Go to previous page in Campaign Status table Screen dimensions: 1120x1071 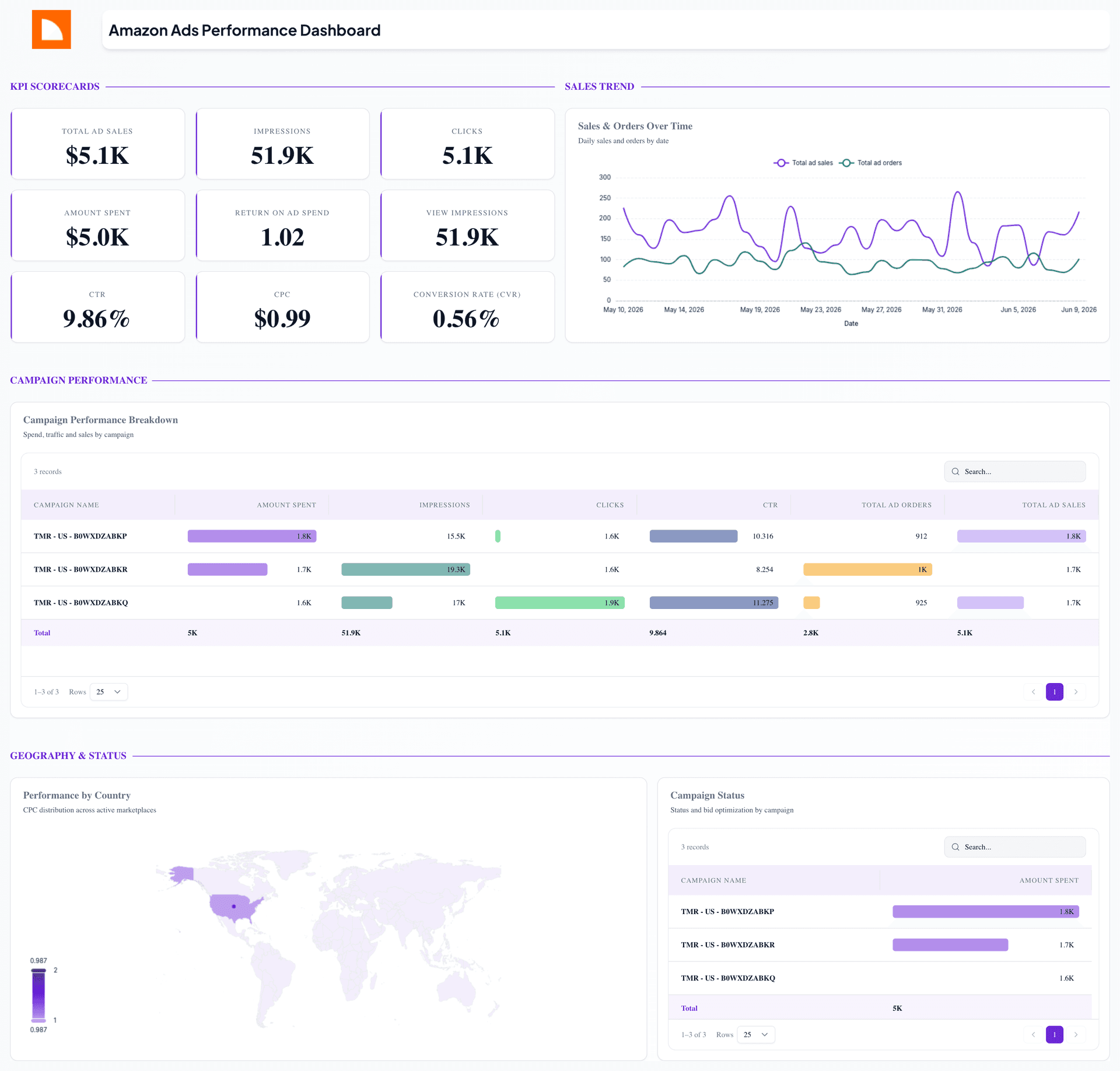(1033, 1035)
